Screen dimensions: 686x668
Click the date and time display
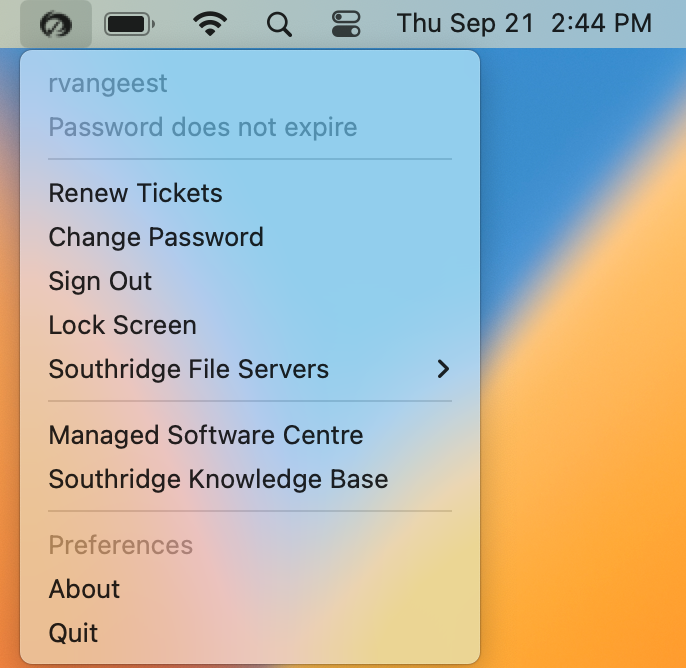(x=524, y=23)
